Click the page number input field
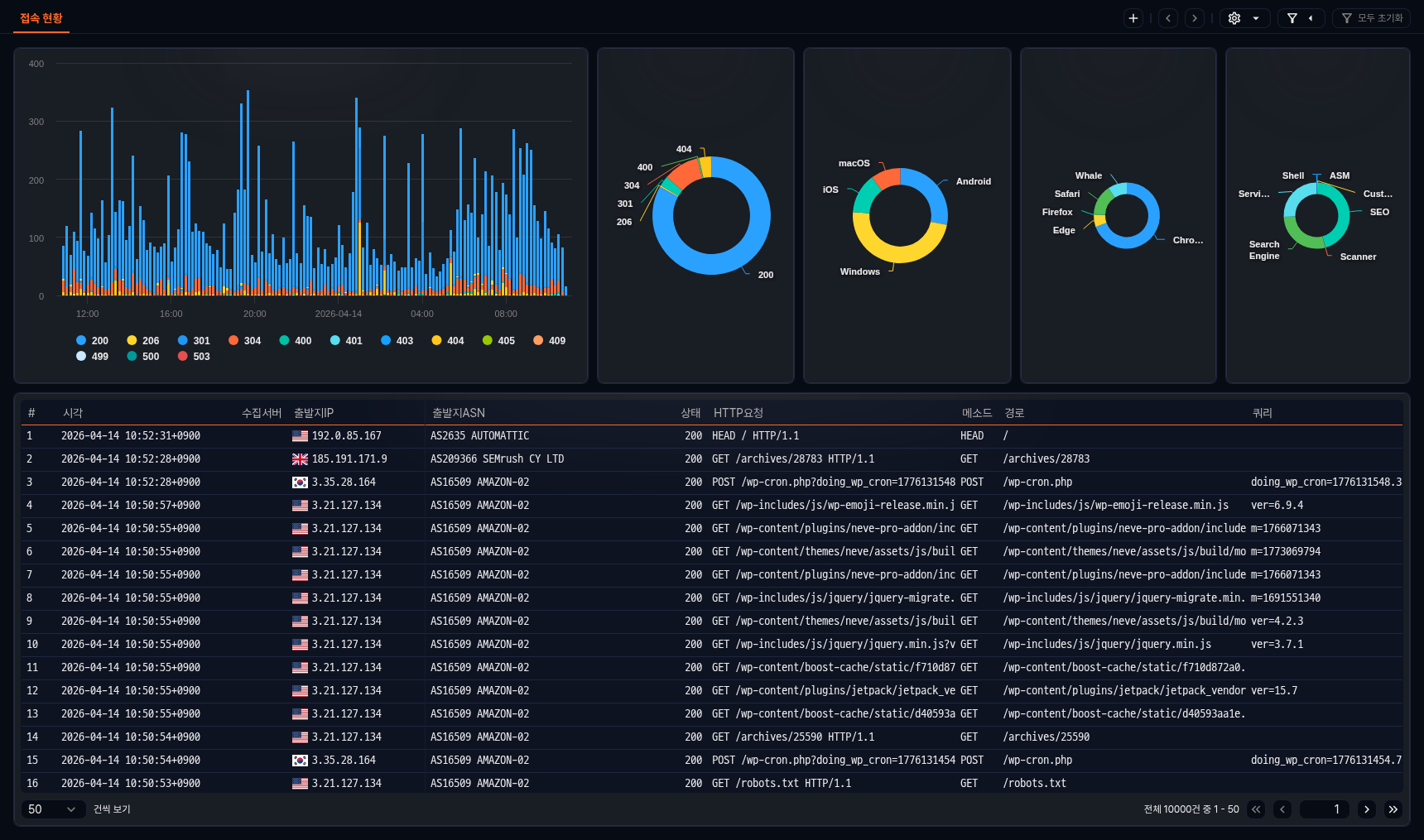This screenshot has width=1424, height=840. [x=1324, y=809]
